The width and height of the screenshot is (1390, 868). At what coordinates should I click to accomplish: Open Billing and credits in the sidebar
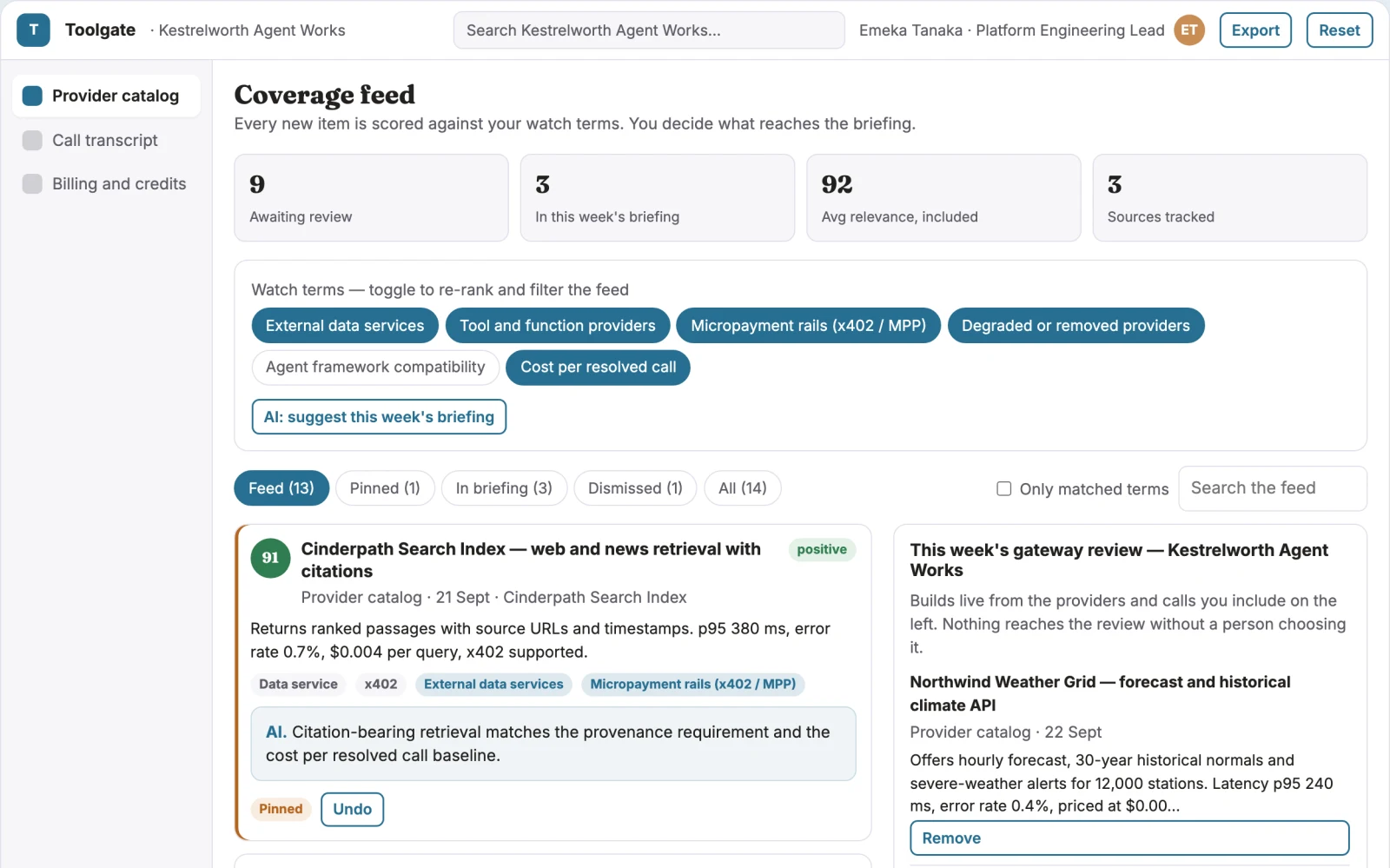pyautogui.click(x=106, y=183)
